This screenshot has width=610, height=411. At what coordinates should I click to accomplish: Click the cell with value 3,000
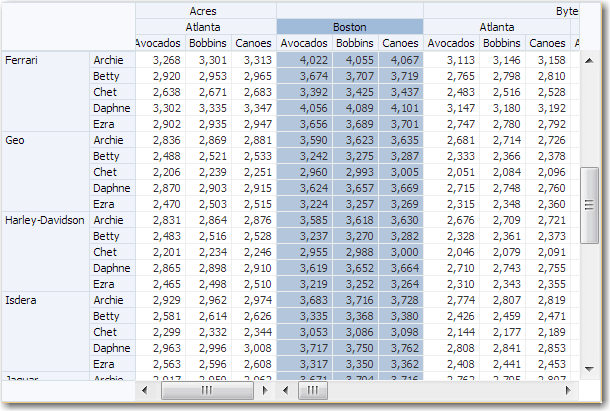[400, 252]
